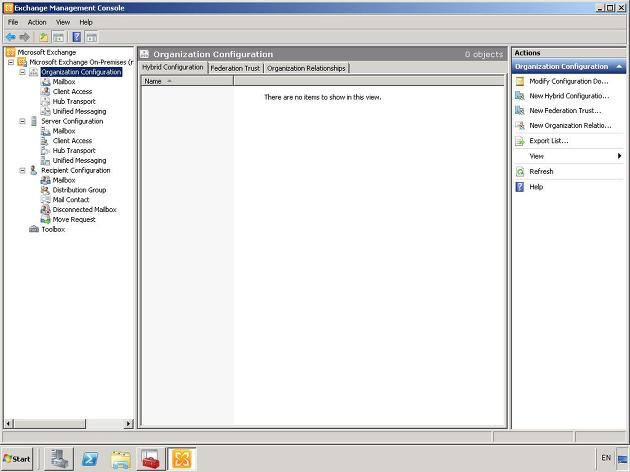Click the Mail Contact icon

pos(45,200)
